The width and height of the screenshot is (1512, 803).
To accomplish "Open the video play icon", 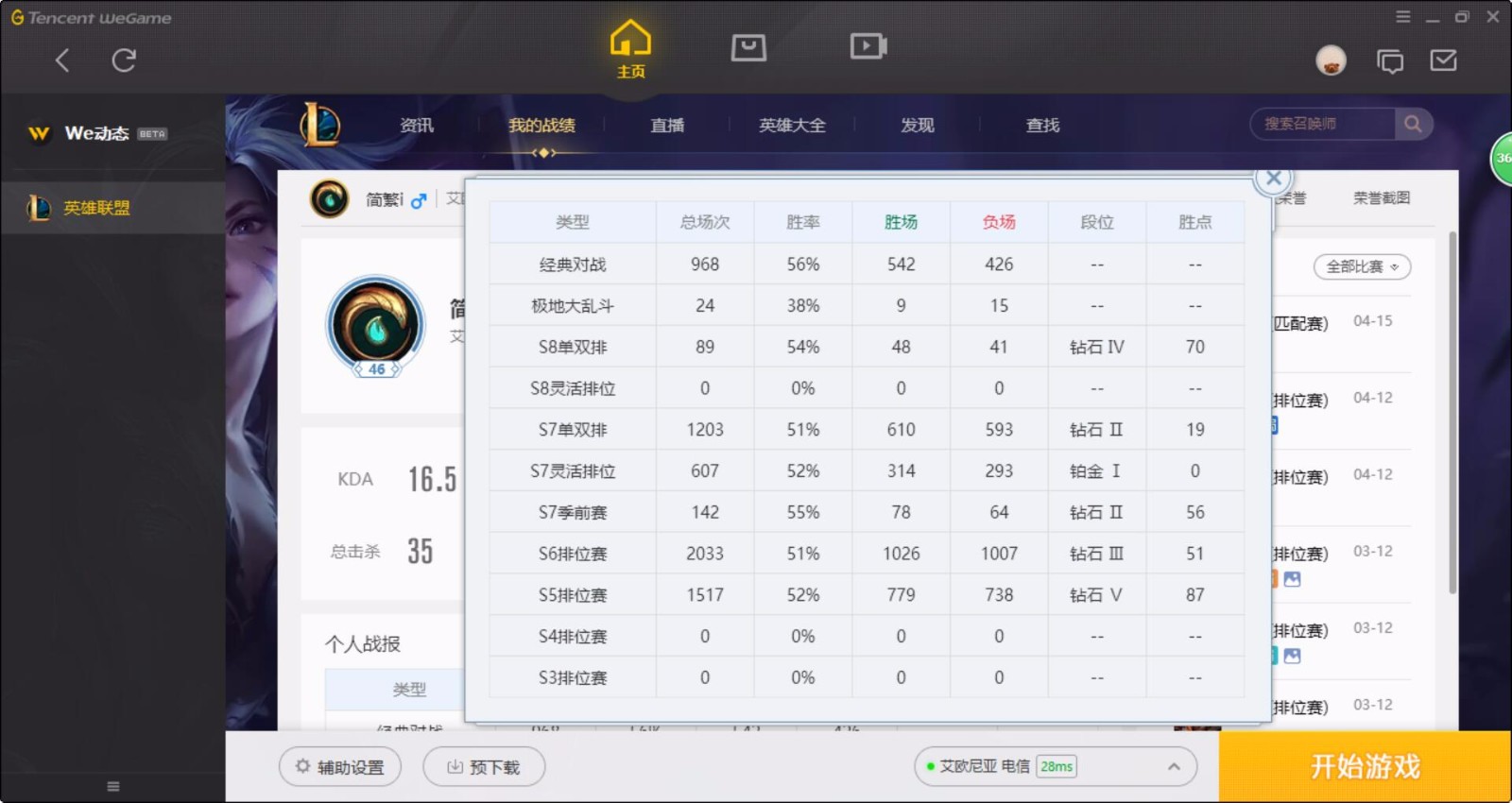I will tap(868, 45).
